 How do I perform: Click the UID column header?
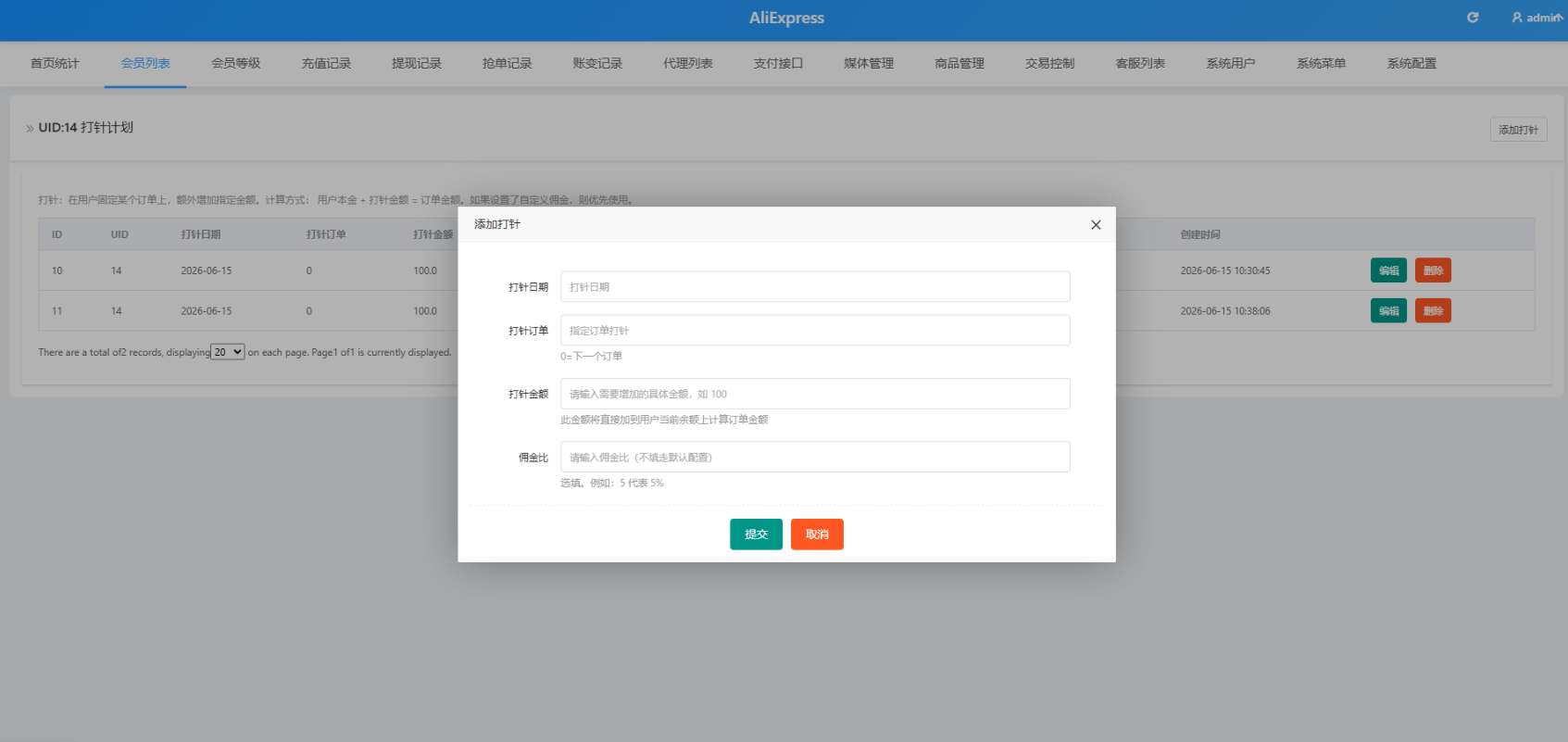[x=119, y=235]
